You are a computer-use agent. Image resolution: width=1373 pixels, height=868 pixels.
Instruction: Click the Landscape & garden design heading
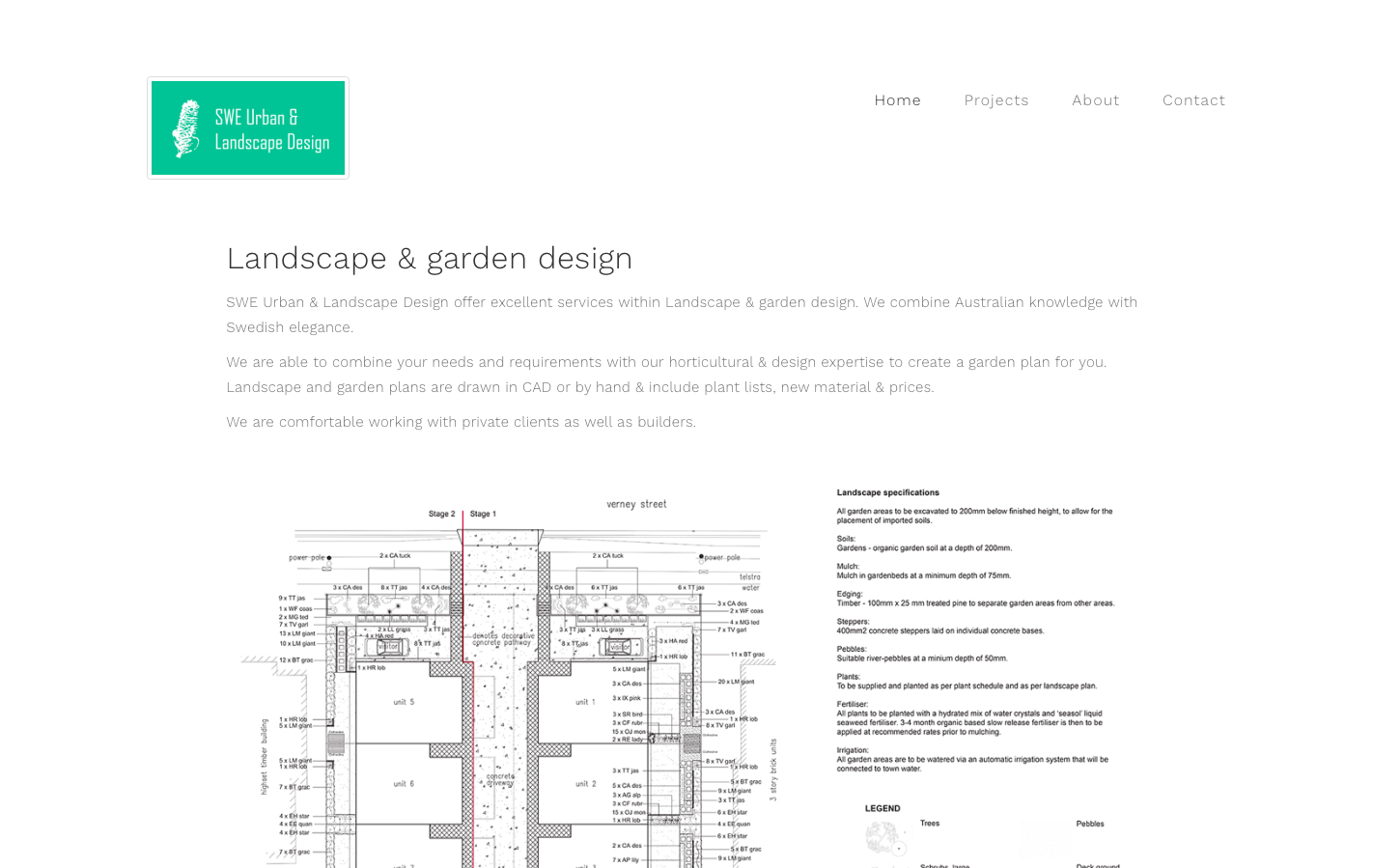click(430, 258)
